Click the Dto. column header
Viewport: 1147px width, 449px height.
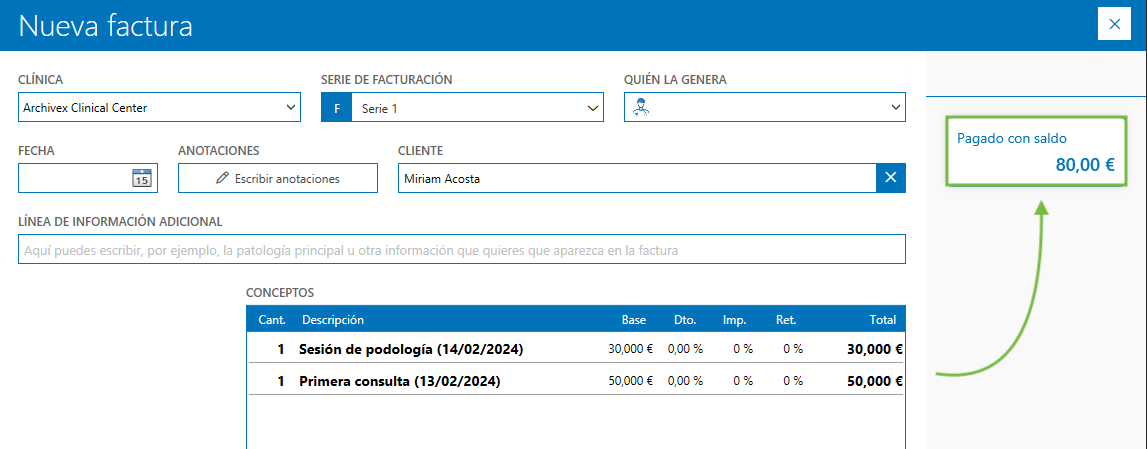(685, 320)
